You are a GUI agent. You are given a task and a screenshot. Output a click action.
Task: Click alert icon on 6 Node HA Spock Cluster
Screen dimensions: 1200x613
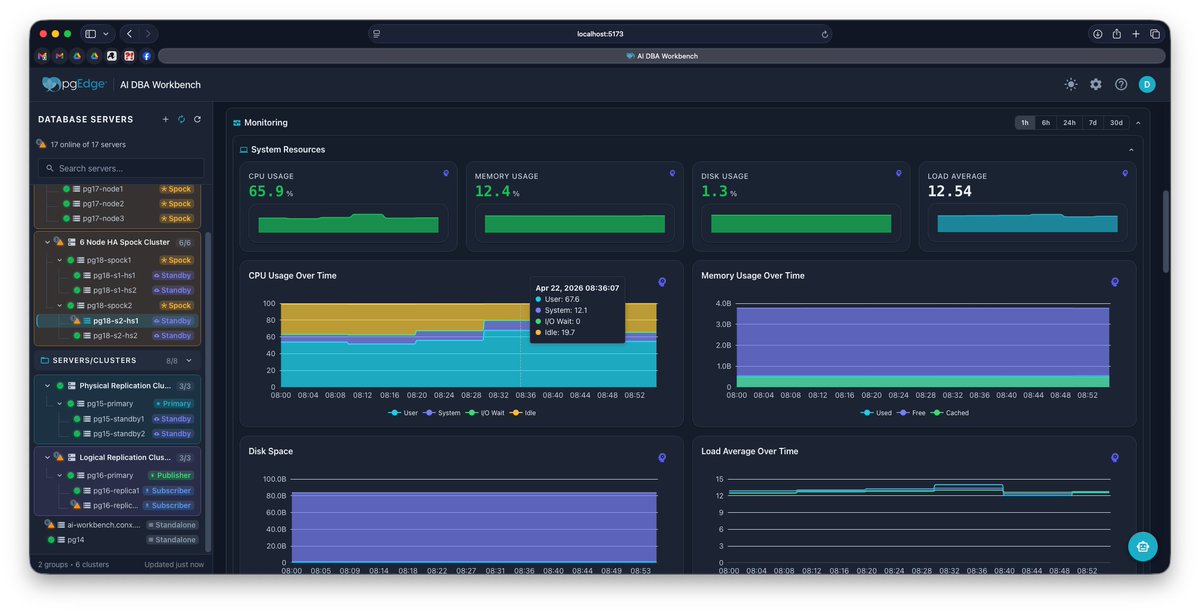pyautogui.click(x=59, y=242)
